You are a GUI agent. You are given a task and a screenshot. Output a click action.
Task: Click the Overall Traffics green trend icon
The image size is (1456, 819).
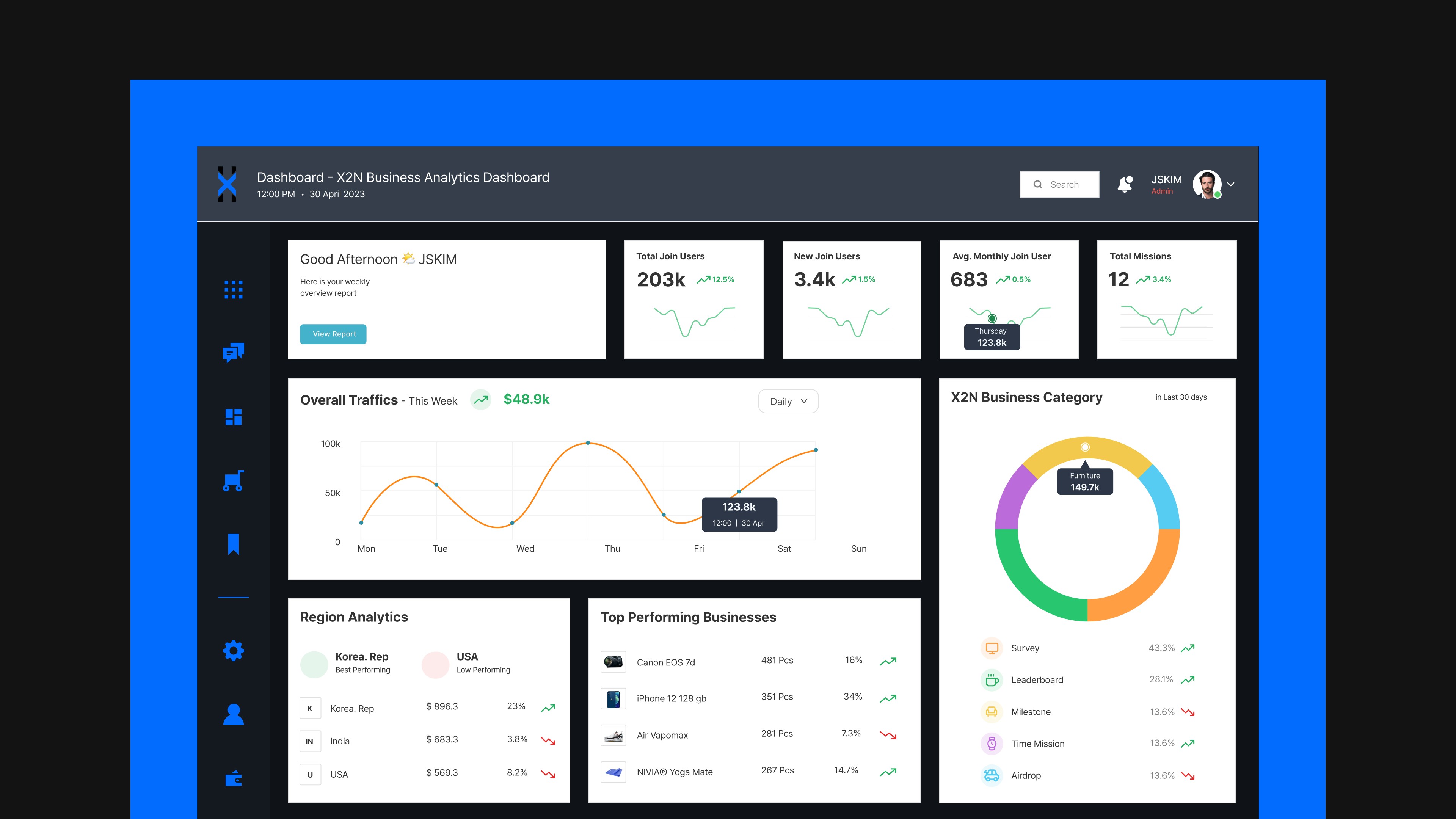tap(481, 400)
